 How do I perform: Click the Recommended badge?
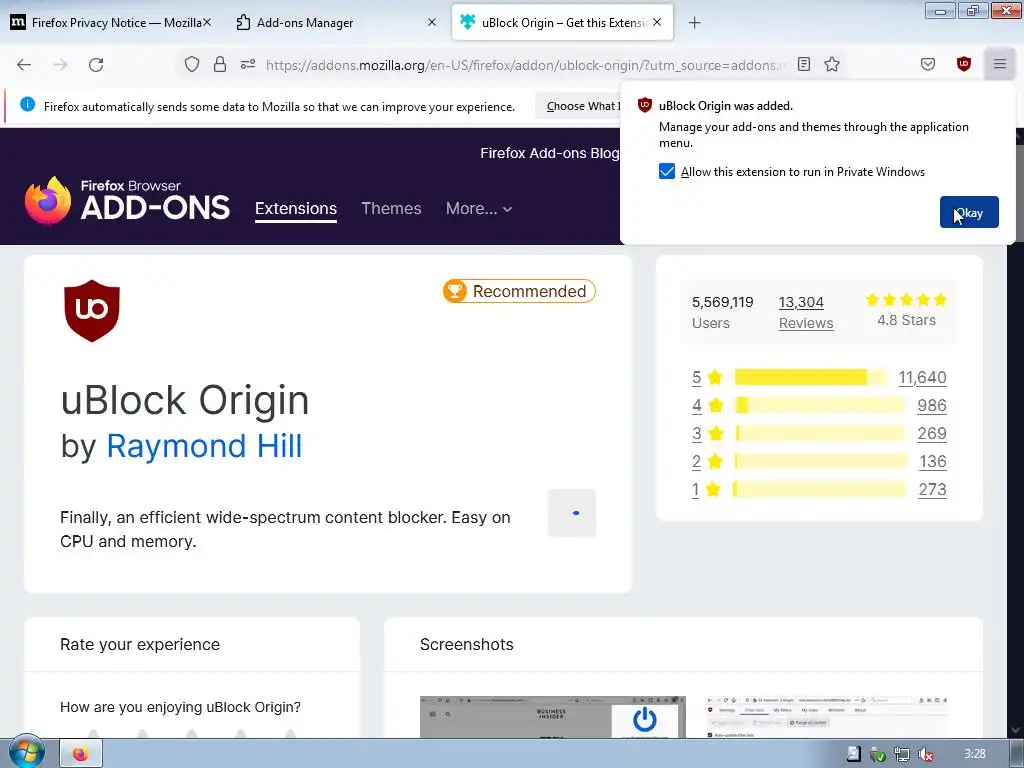point(519,291)
